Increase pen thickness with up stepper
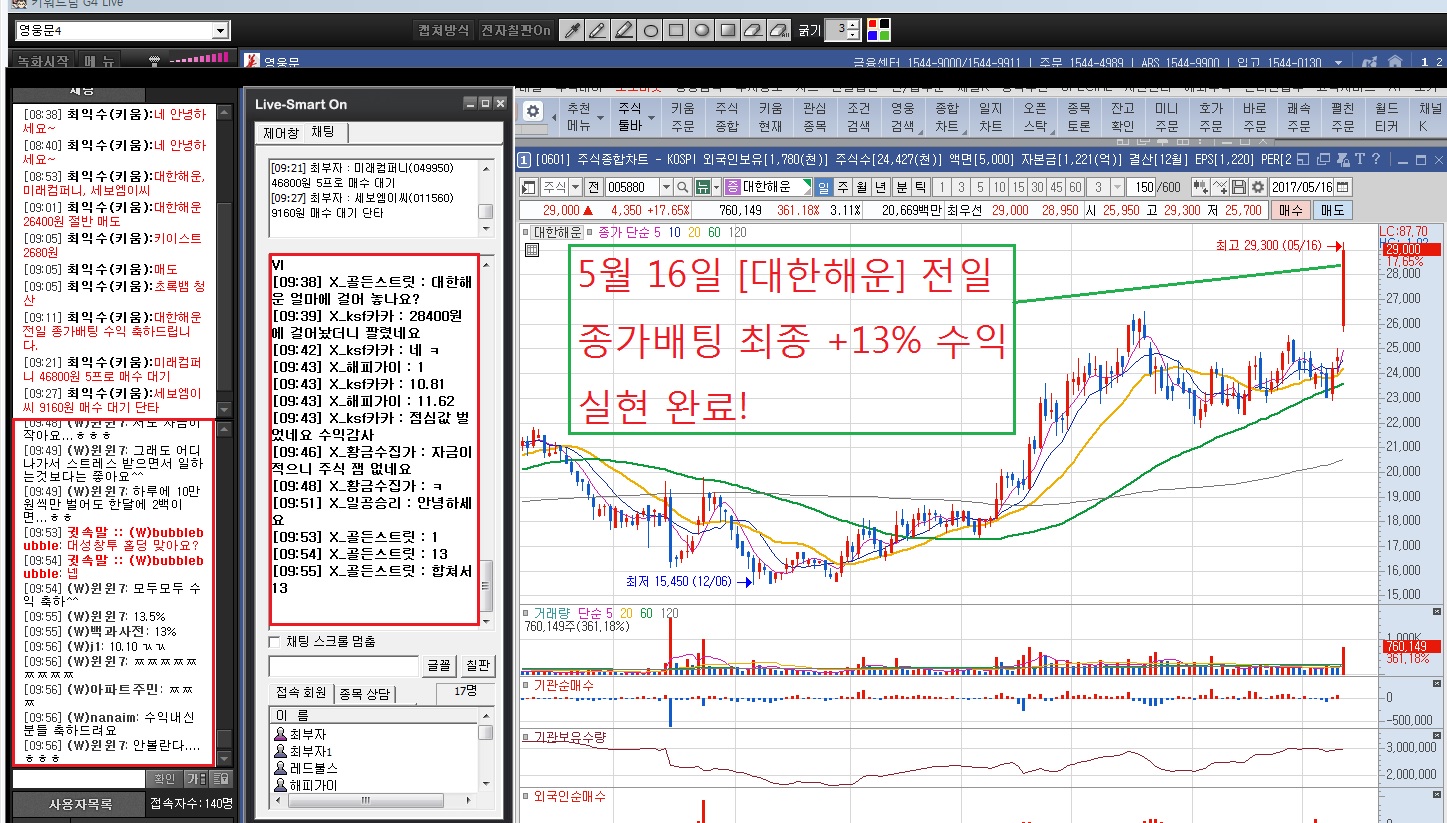Viewport: 1447px width, 823px height. click(852, 25)
